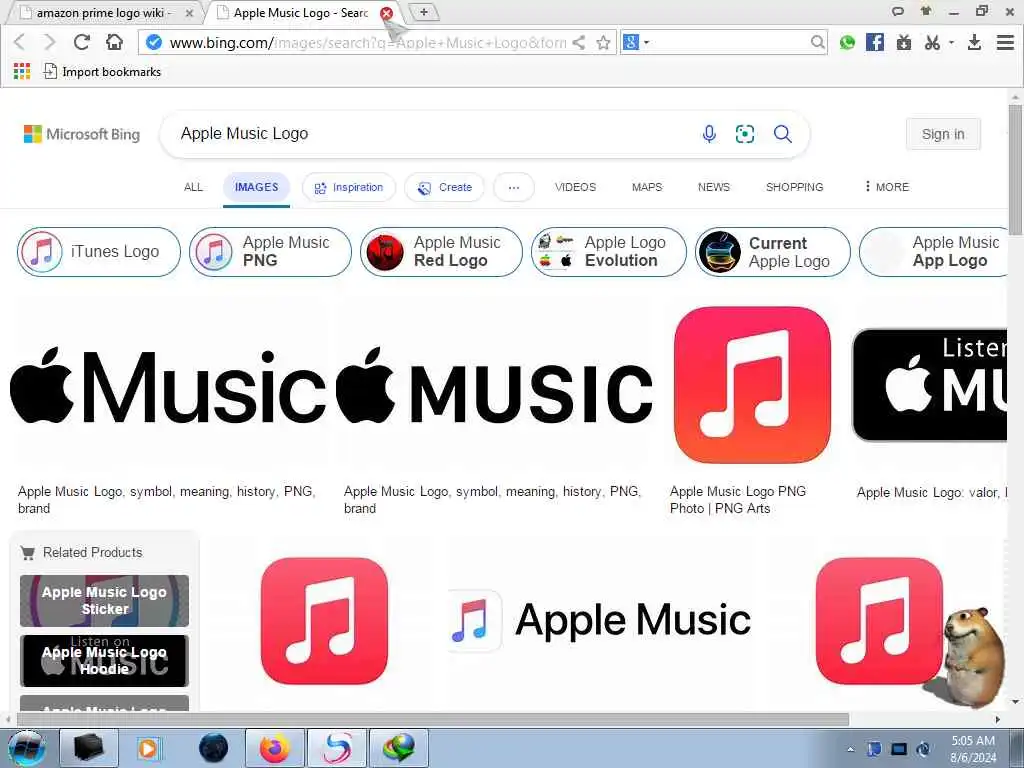
Task: Select the IMAGES results tab
Action: click(257, 187)
